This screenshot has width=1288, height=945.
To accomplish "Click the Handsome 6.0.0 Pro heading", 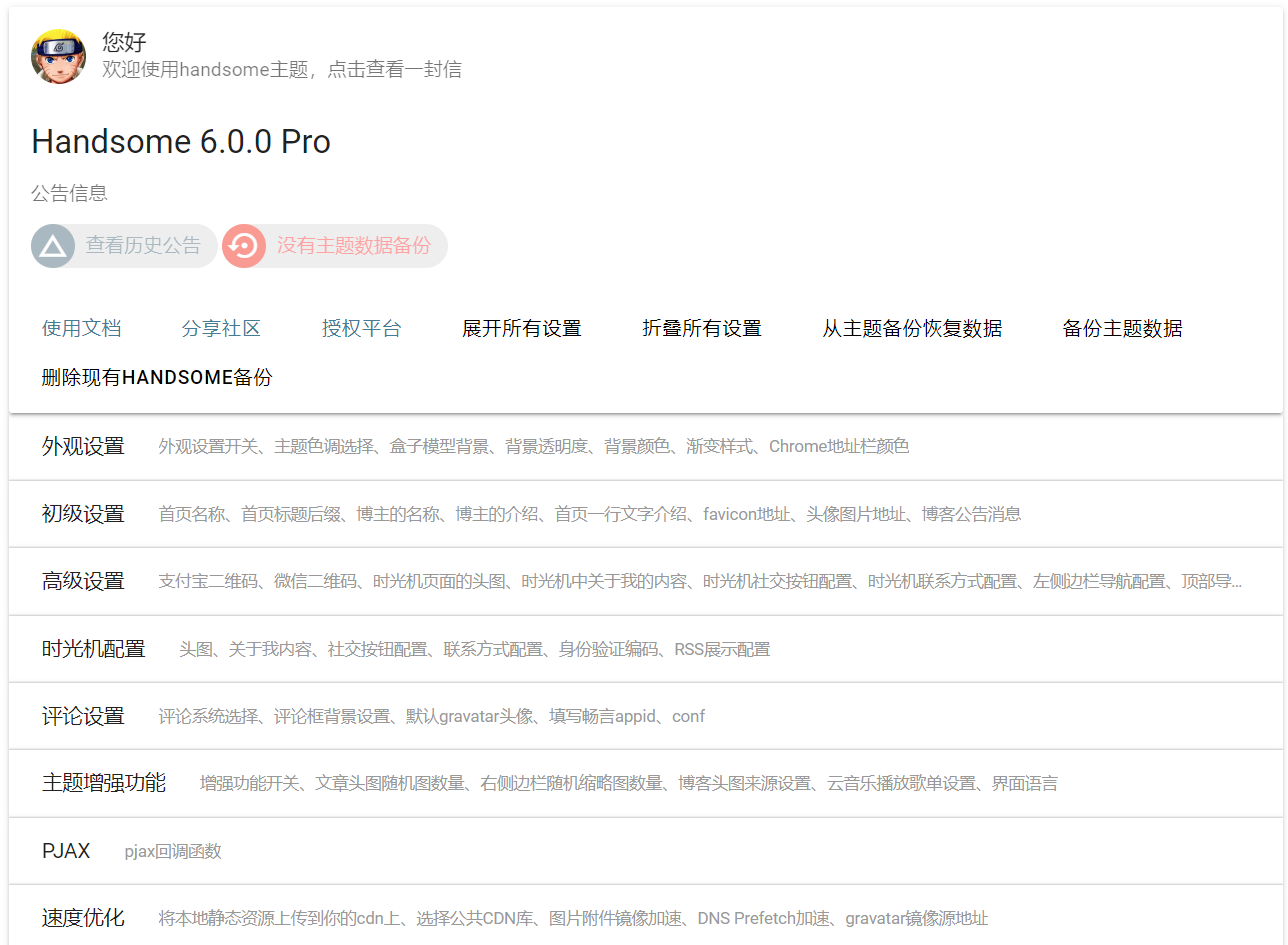I will pos(181,142).
